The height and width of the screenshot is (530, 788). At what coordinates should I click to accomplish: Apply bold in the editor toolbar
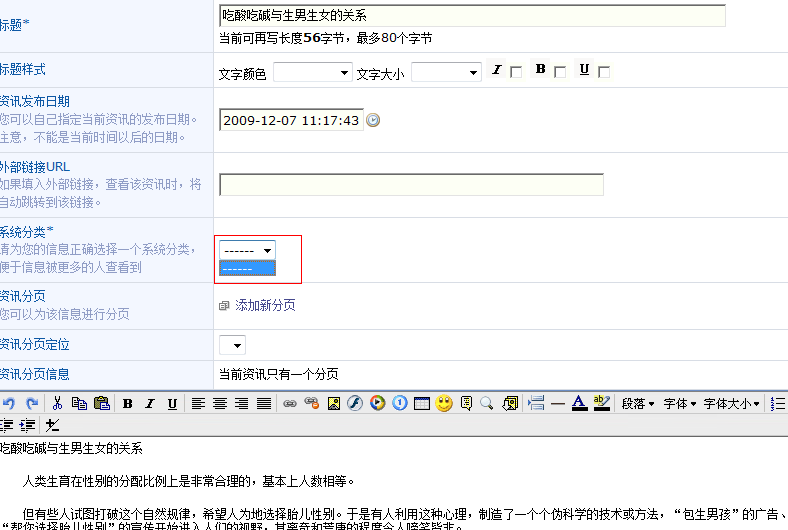128,403
